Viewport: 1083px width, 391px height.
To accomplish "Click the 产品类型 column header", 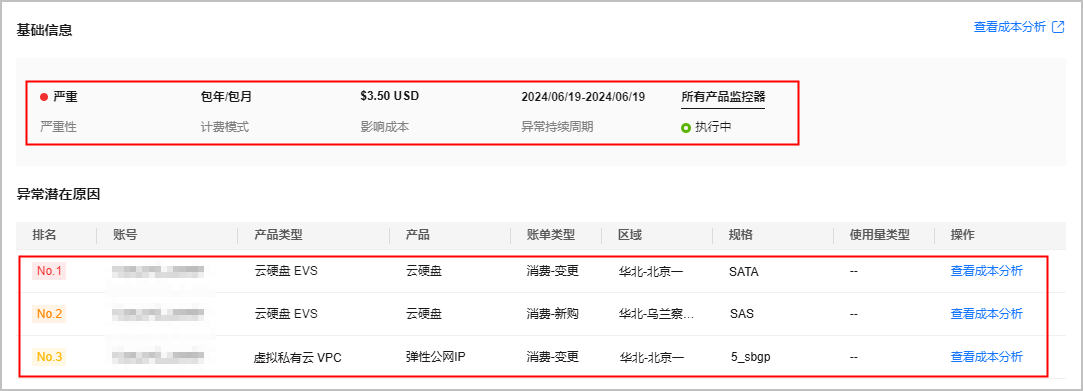I will tap(278, 235).
